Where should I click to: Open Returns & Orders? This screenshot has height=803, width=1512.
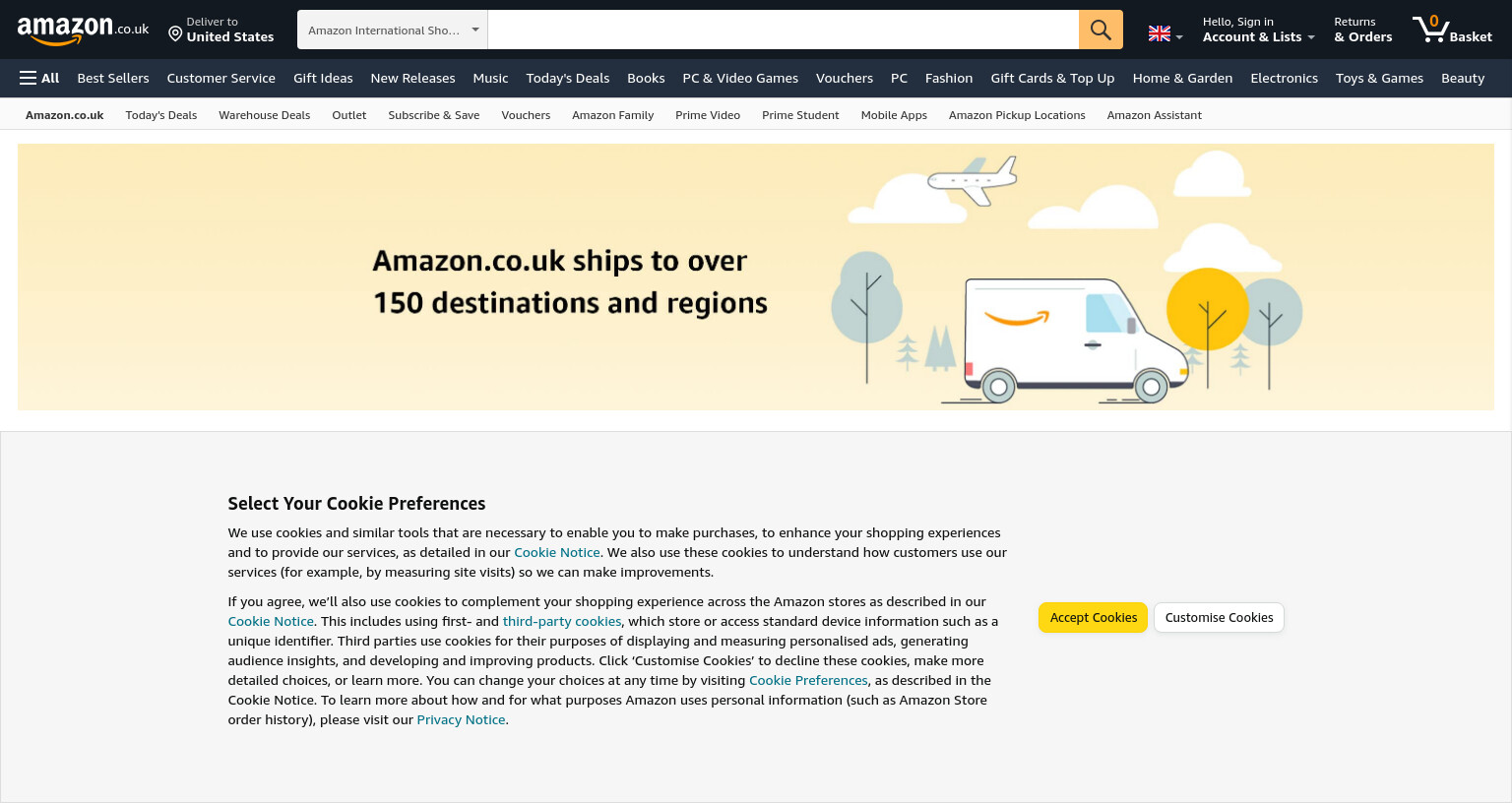(x=1362, y=30)
